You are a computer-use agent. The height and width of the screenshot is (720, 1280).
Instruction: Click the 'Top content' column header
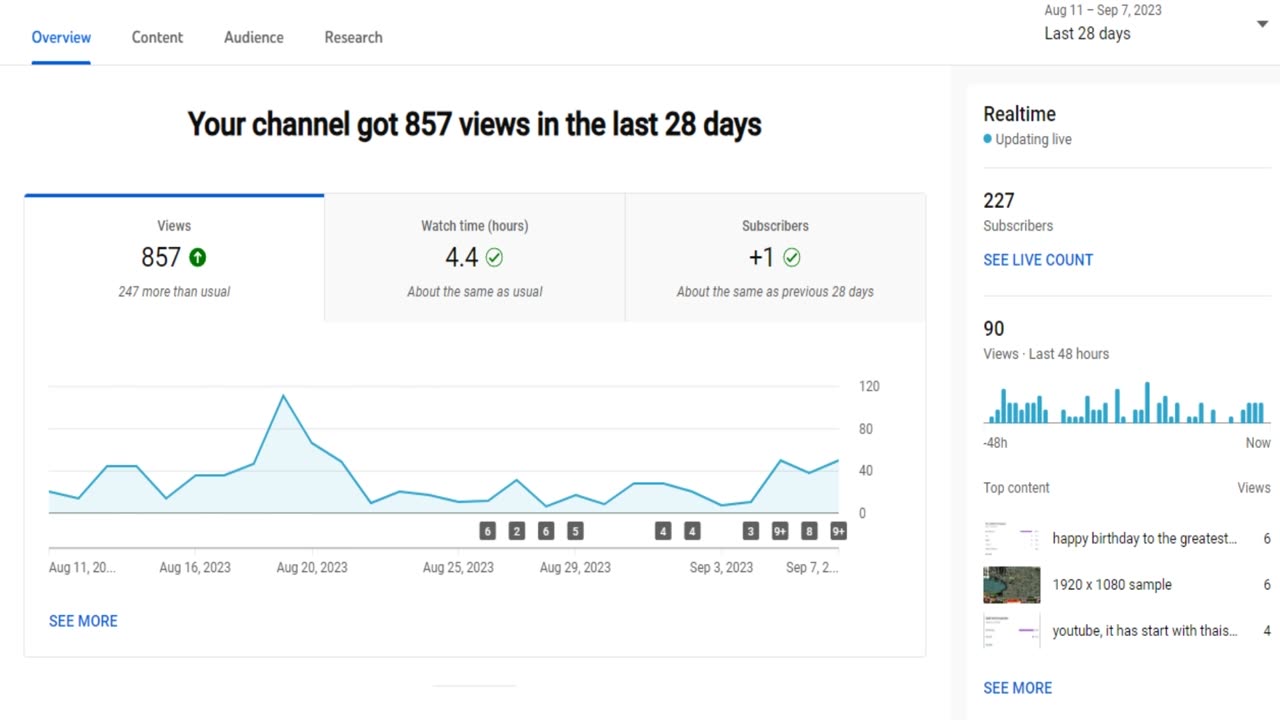click(1016, 488)
